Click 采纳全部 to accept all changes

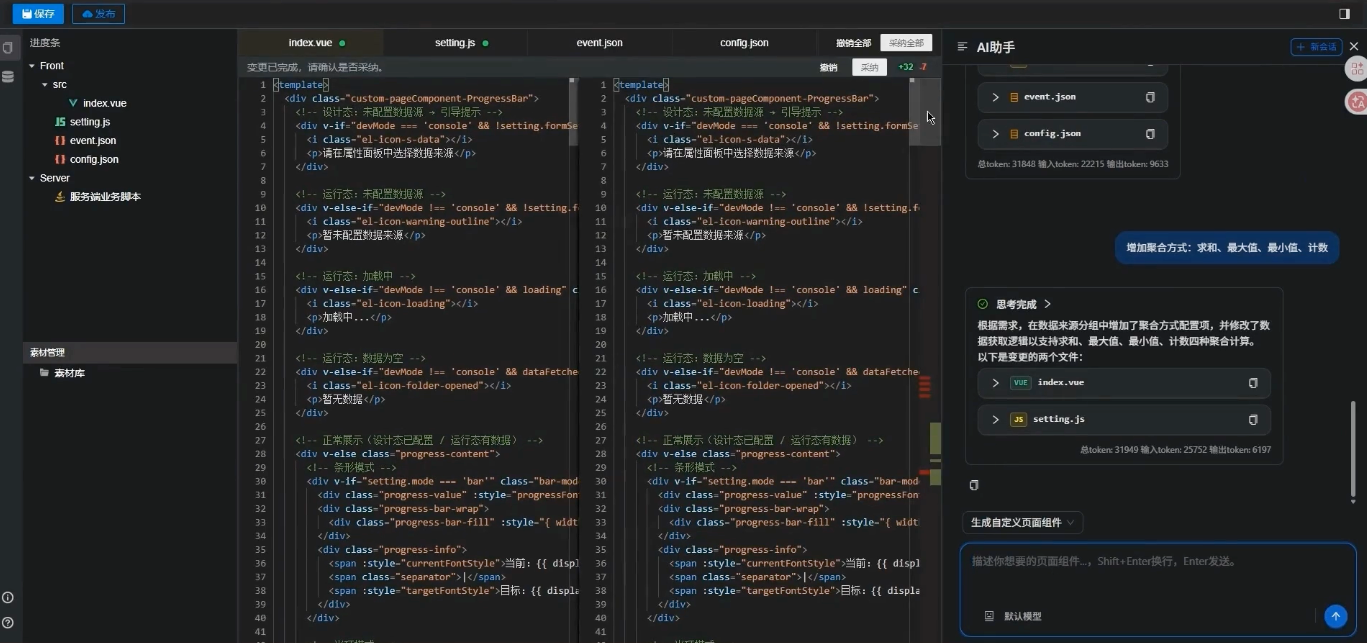(x=906, y=43)
